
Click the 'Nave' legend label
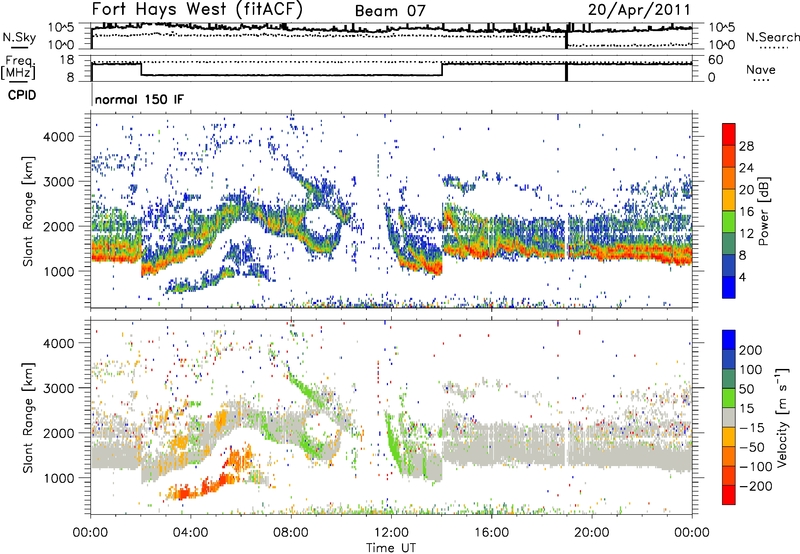coord(761,69)
